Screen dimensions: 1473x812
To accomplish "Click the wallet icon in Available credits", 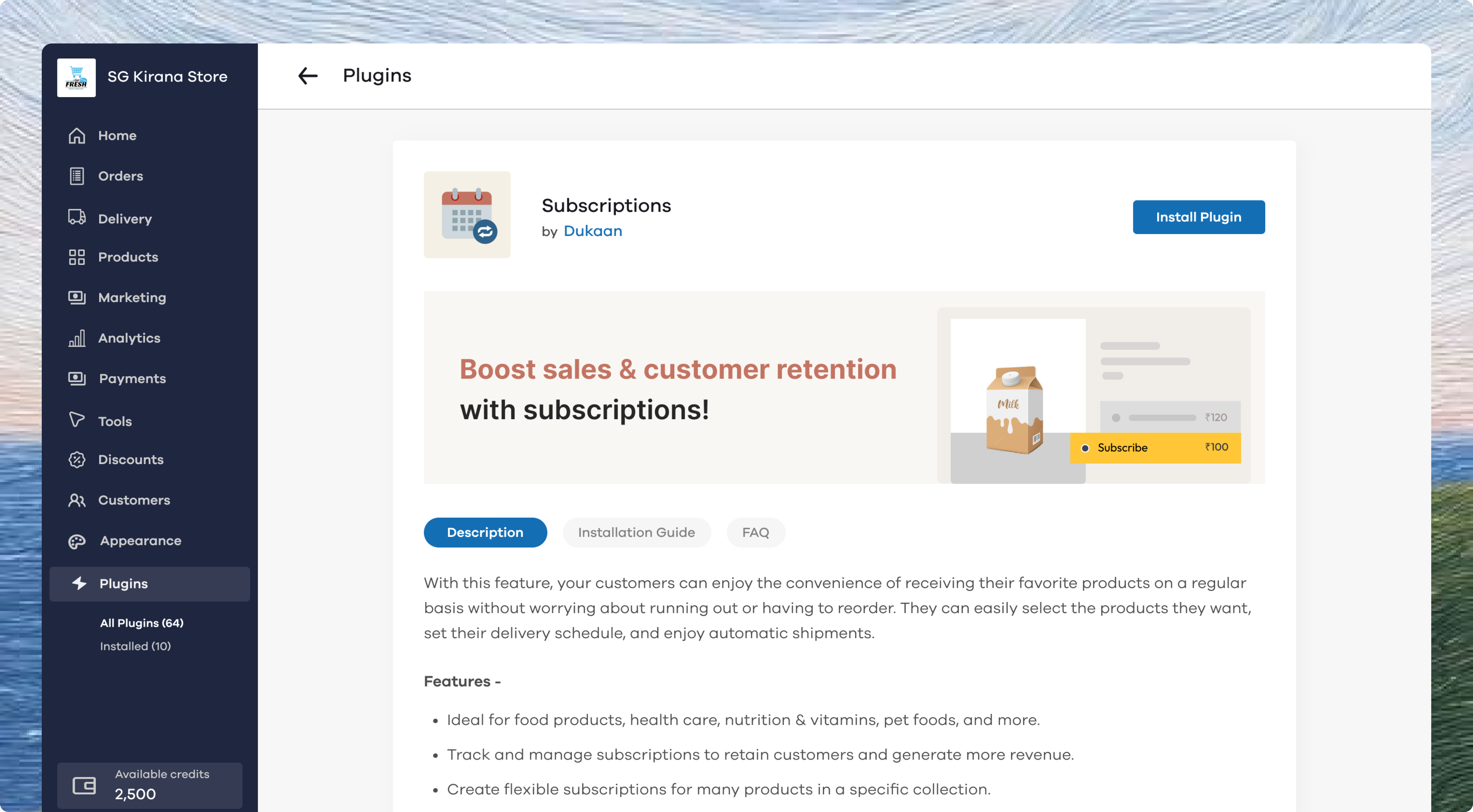I will (x=84, y=785).
